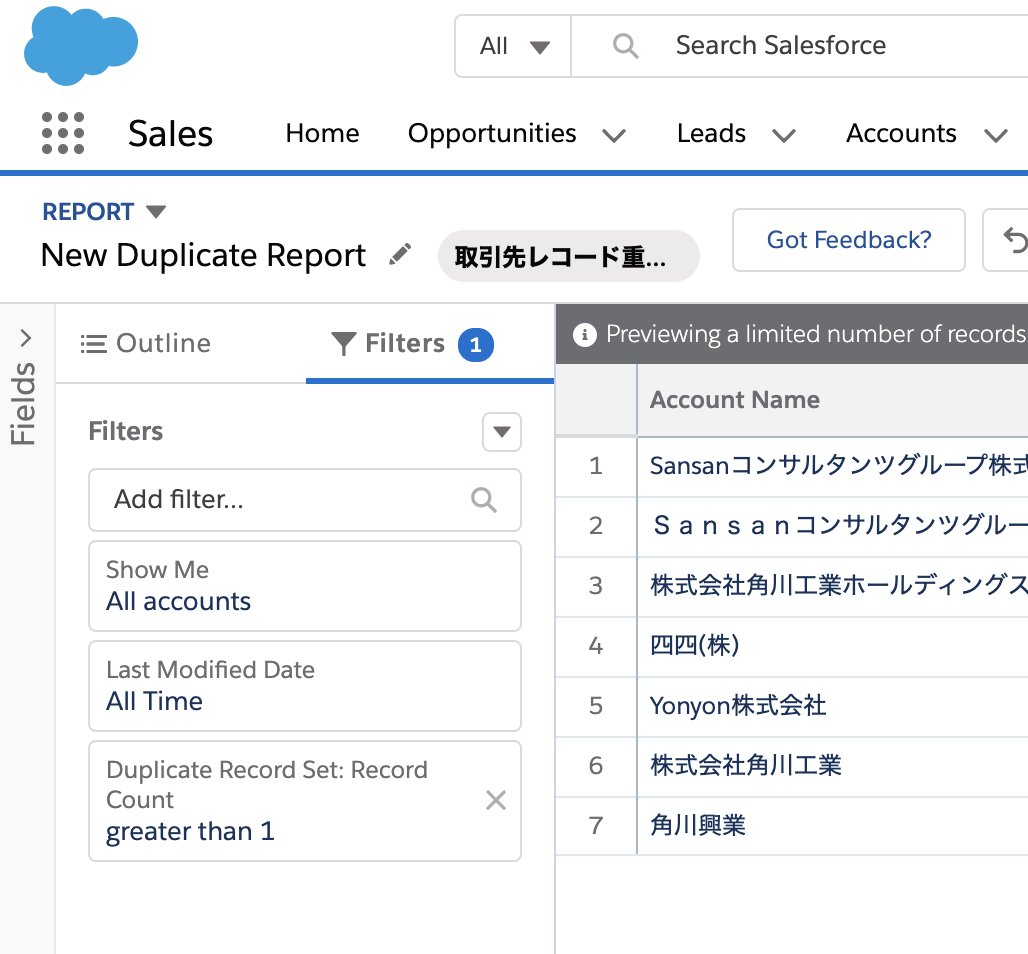Click the magnifier in Add filter box
The image size is (1028, 954).
coord(484,500)
